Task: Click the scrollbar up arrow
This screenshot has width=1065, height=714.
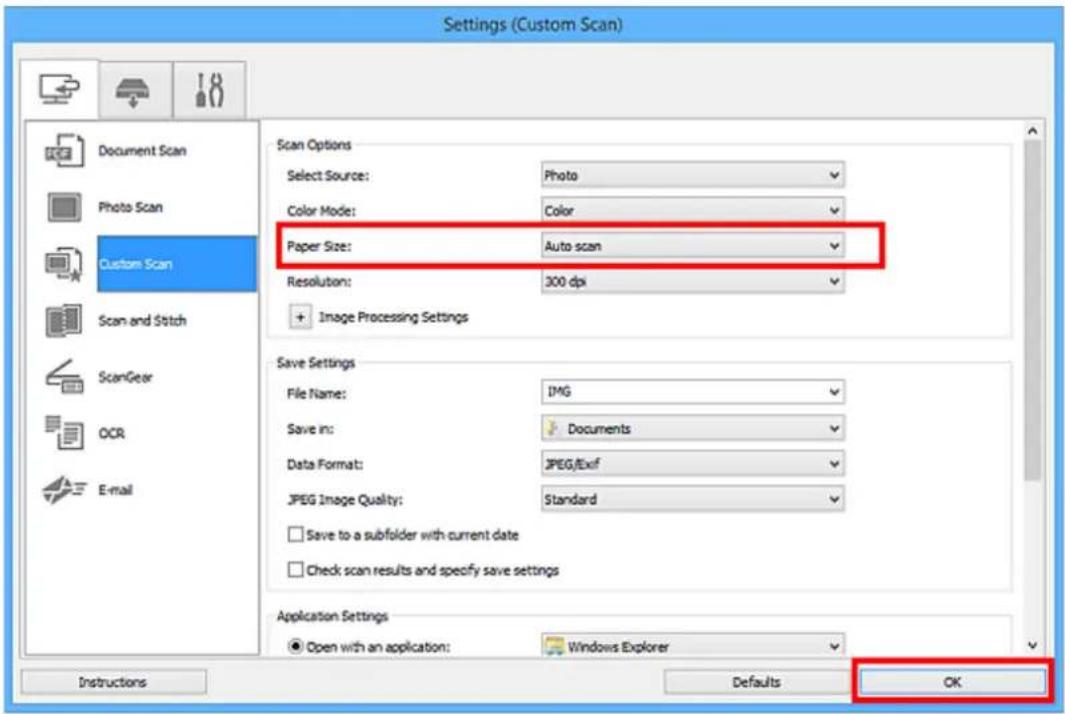Action: [x=1032, y=130]
